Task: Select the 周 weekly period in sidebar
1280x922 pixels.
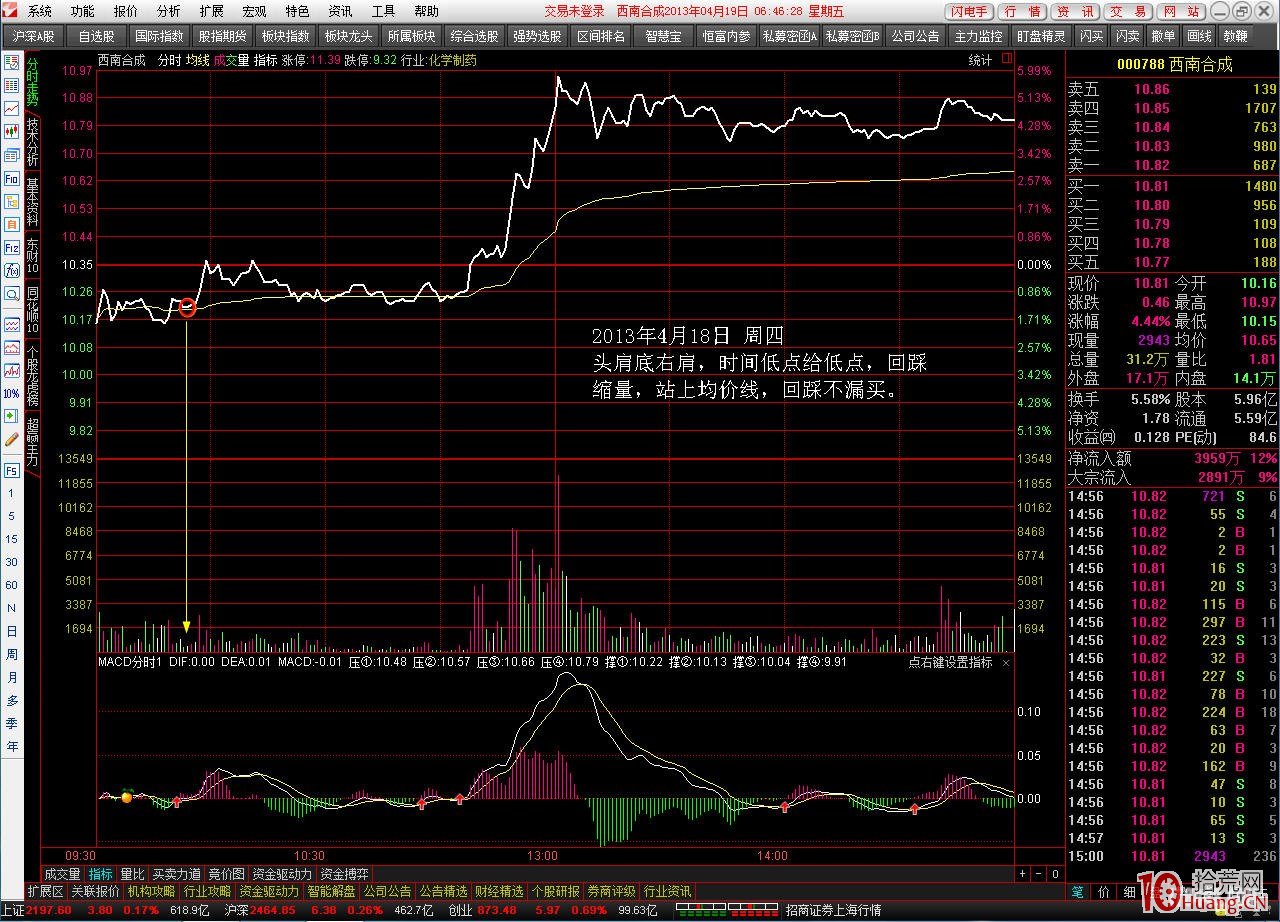Action: [x=12, y=654]
